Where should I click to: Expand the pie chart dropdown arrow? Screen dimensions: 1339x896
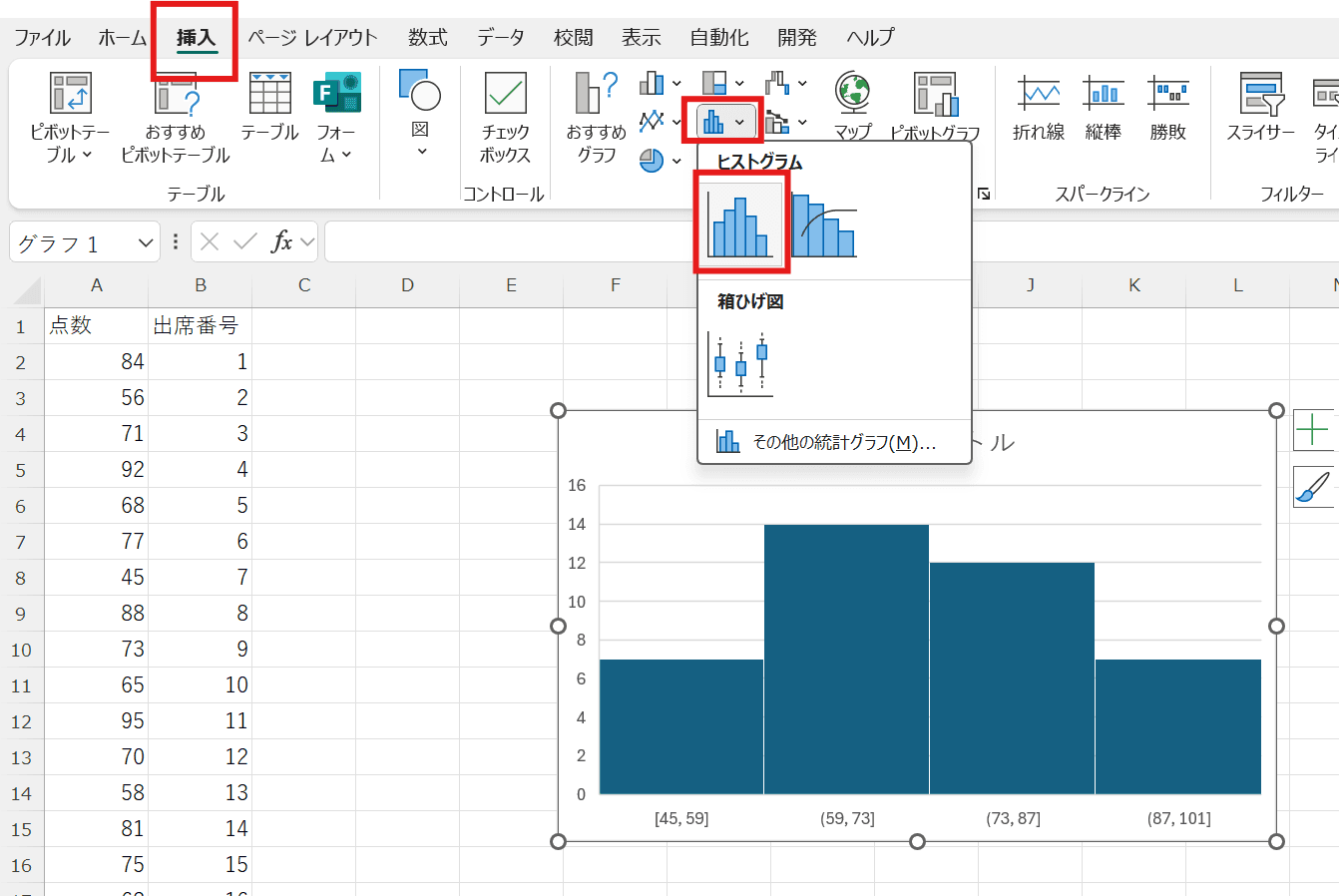pyautogui.click(x=676, y=162)
